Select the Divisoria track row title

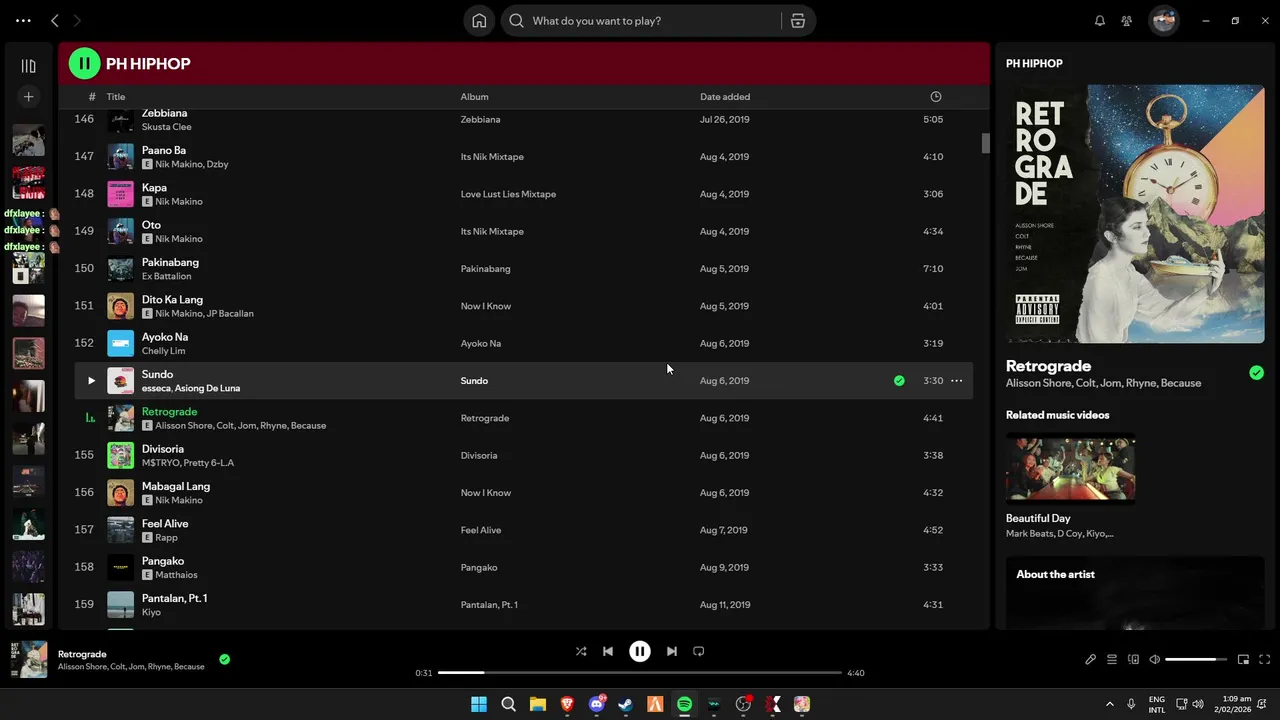(x=163, y=449)
